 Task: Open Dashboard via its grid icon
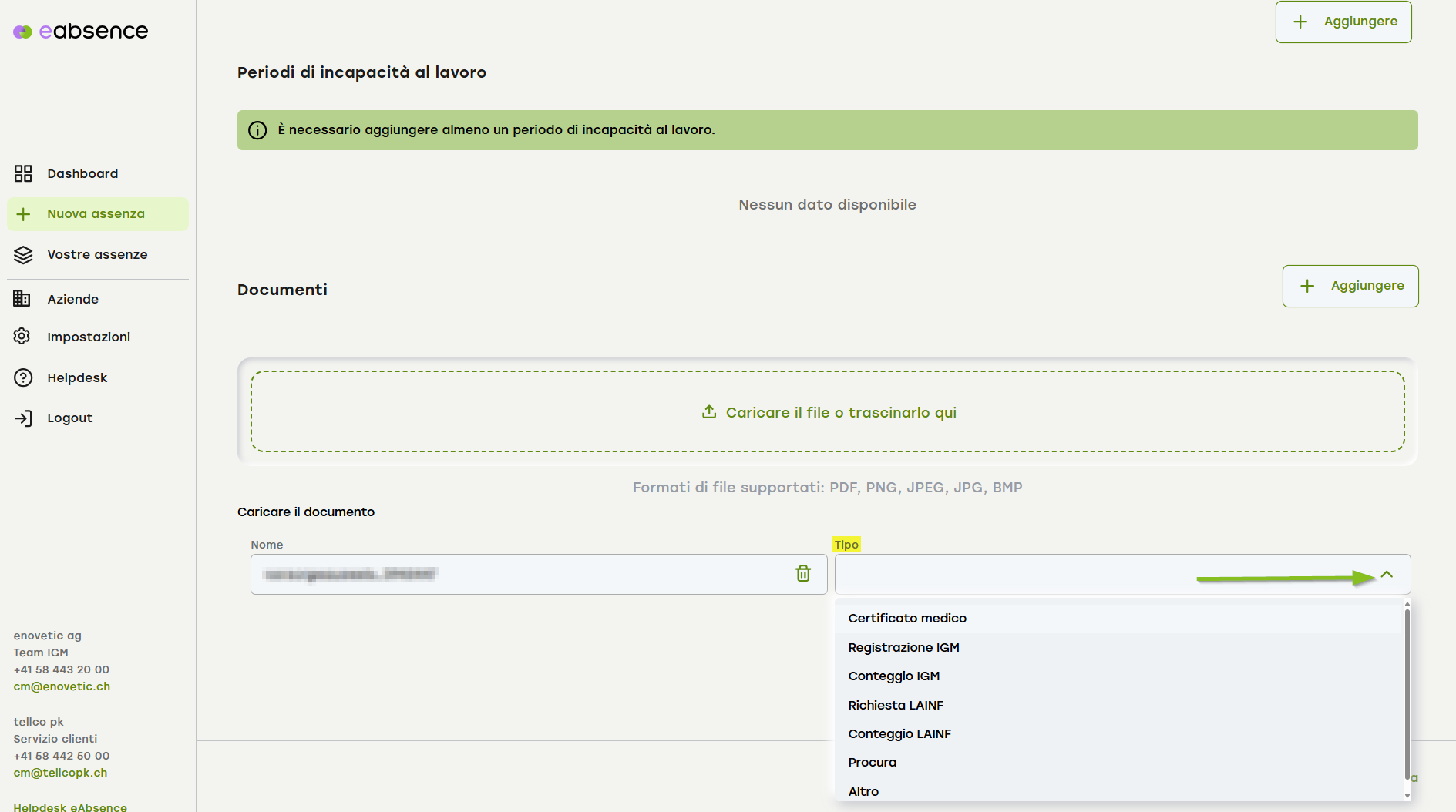pyautogui.click(x=23, y=173)
